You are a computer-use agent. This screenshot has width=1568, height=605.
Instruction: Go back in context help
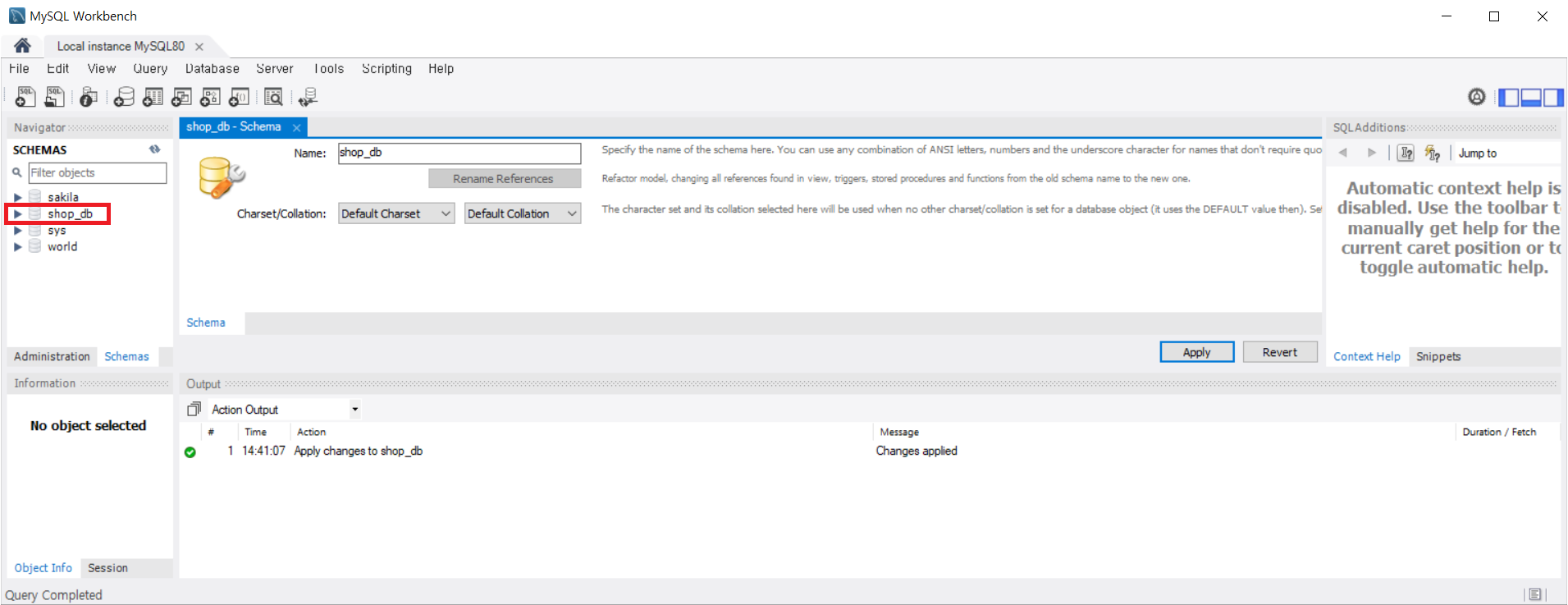(1343, 153)
